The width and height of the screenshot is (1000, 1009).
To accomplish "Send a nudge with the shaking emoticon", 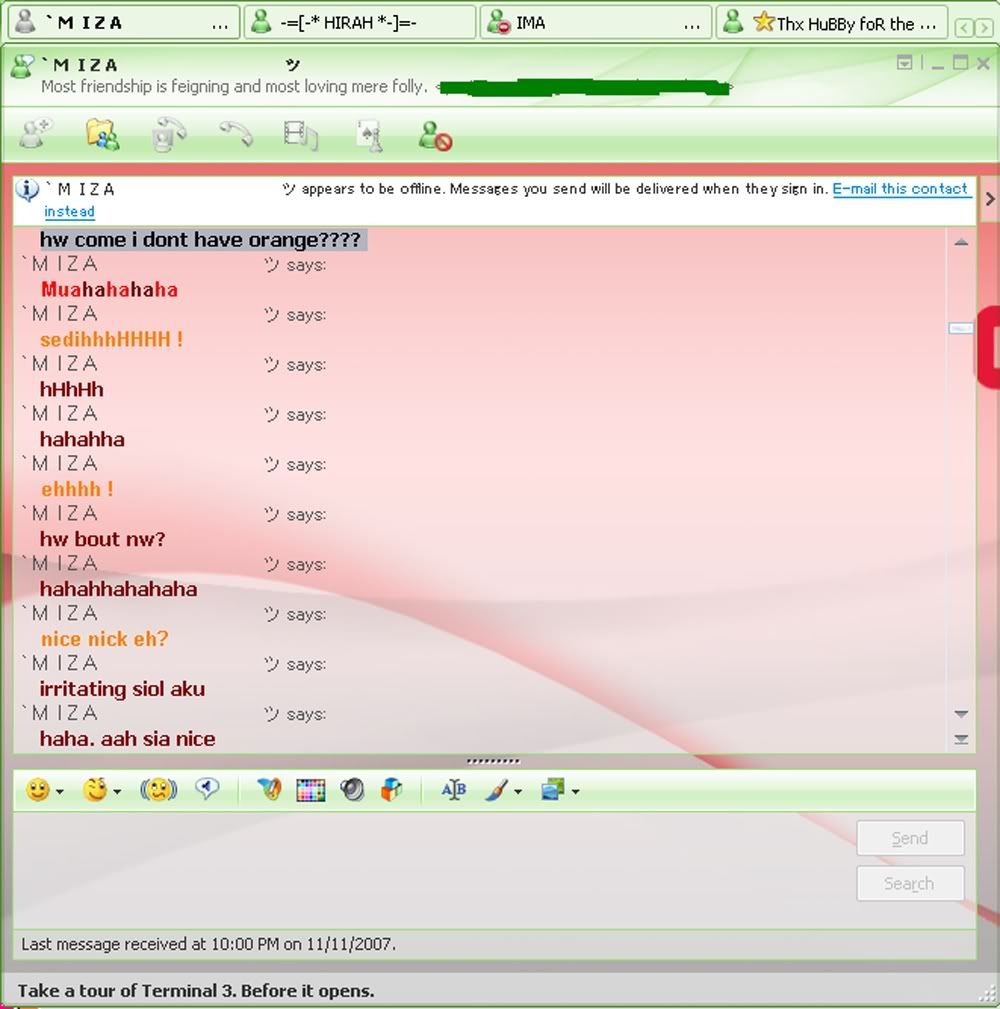I will (158, 790).
